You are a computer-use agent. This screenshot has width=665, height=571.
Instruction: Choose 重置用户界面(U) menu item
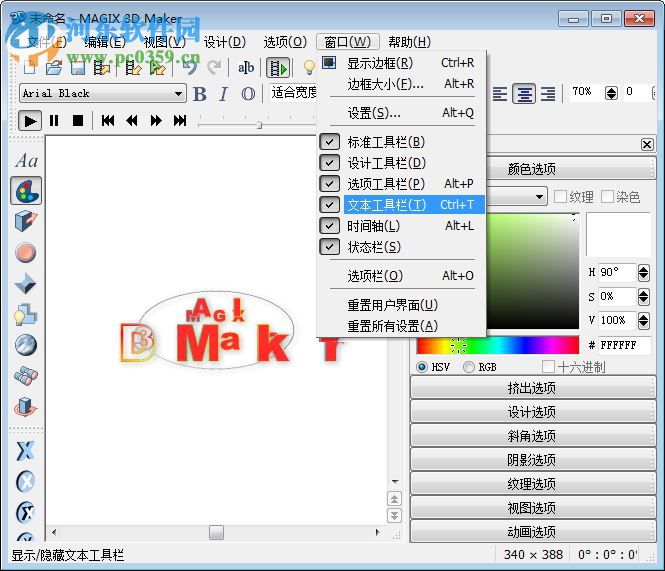coord(401,305)
